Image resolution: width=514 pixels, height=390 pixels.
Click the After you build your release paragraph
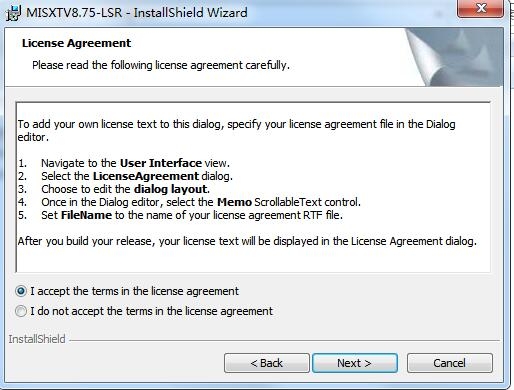point(247,241)
